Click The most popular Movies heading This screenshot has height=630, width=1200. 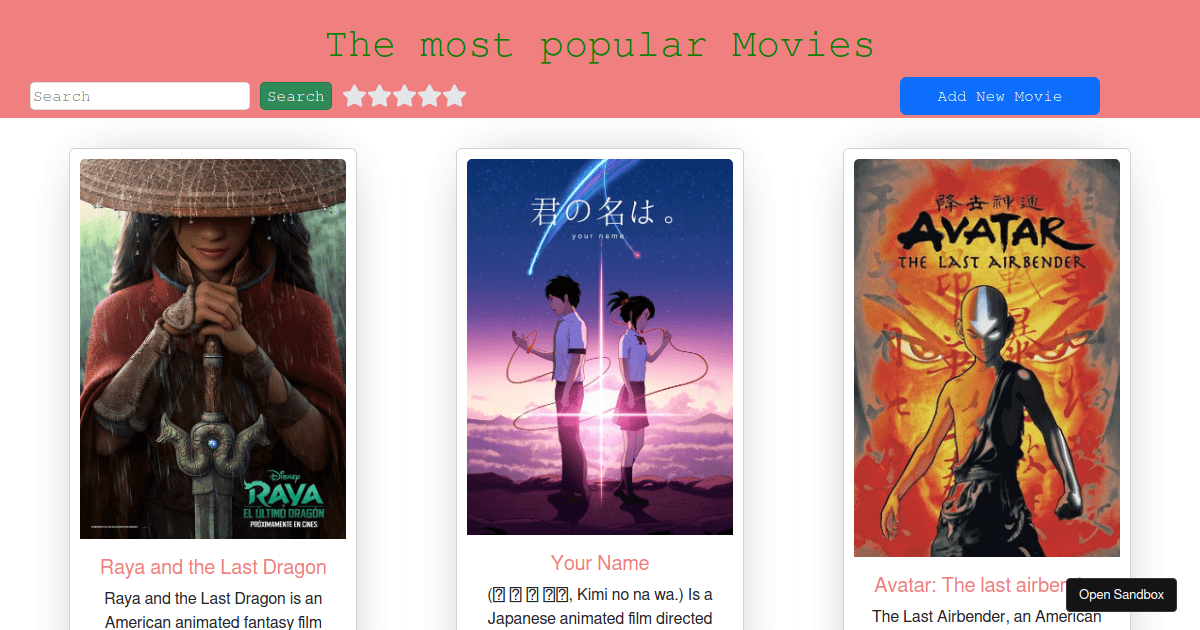600,45
